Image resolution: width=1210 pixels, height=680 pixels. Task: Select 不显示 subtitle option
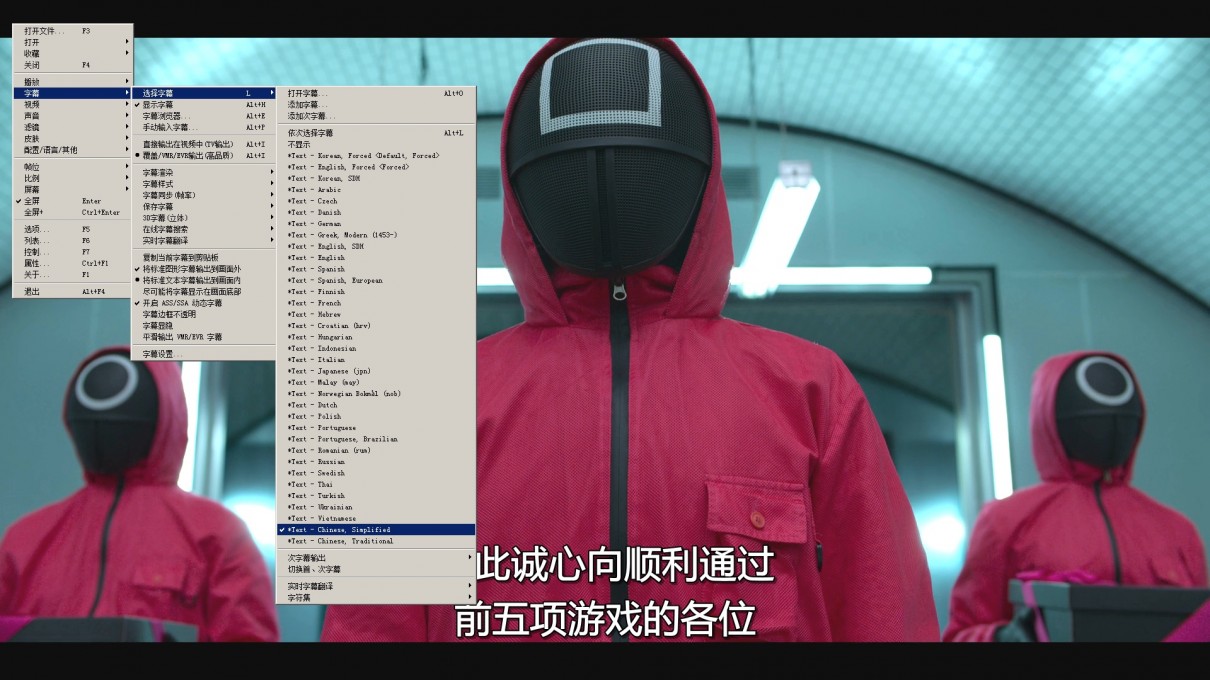(376, 144)
